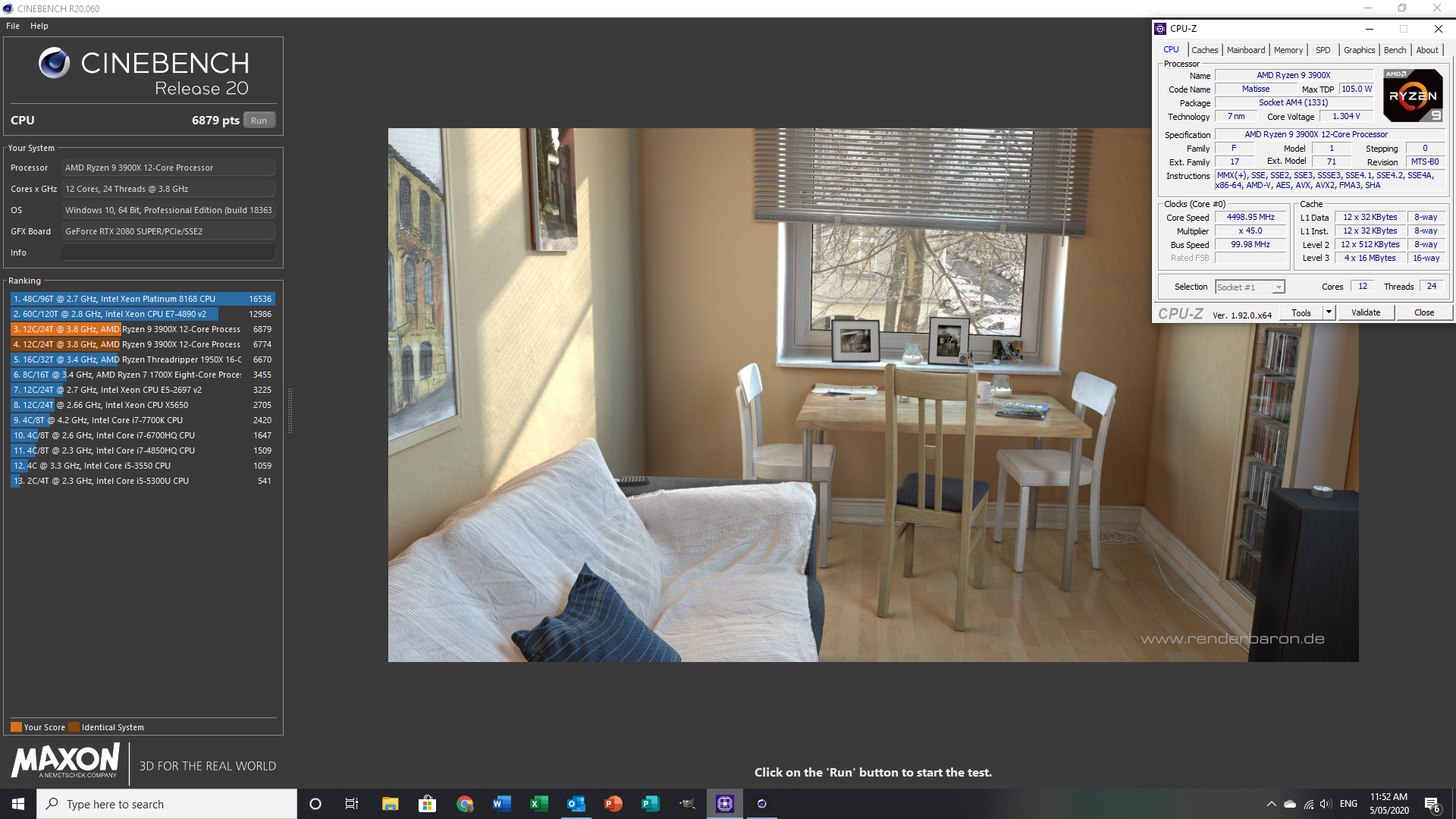Screen dimensions: 1456x819
Task: Click the Info input field in Cinebench
Action: coord(168,253)
